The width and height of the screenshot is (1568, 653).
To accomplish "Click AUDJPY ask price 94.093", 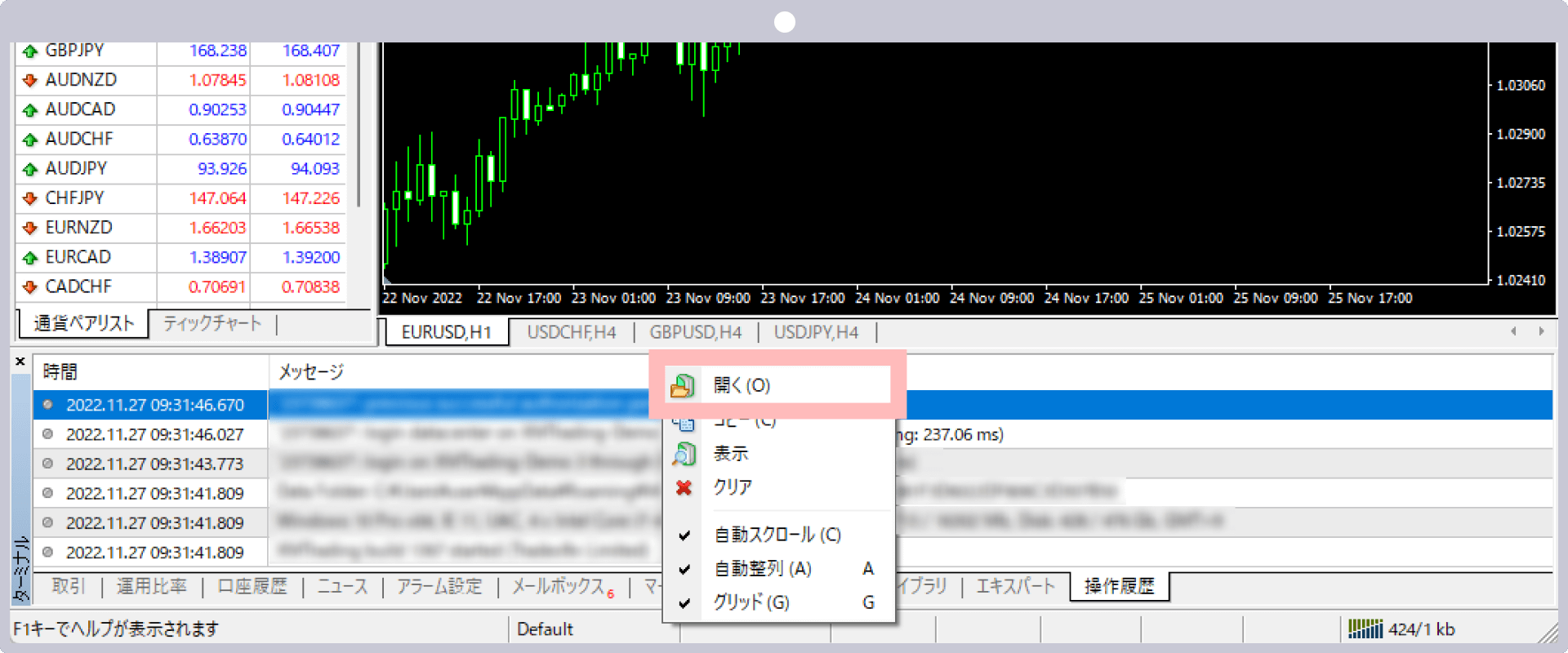I will tap(314, 169).
